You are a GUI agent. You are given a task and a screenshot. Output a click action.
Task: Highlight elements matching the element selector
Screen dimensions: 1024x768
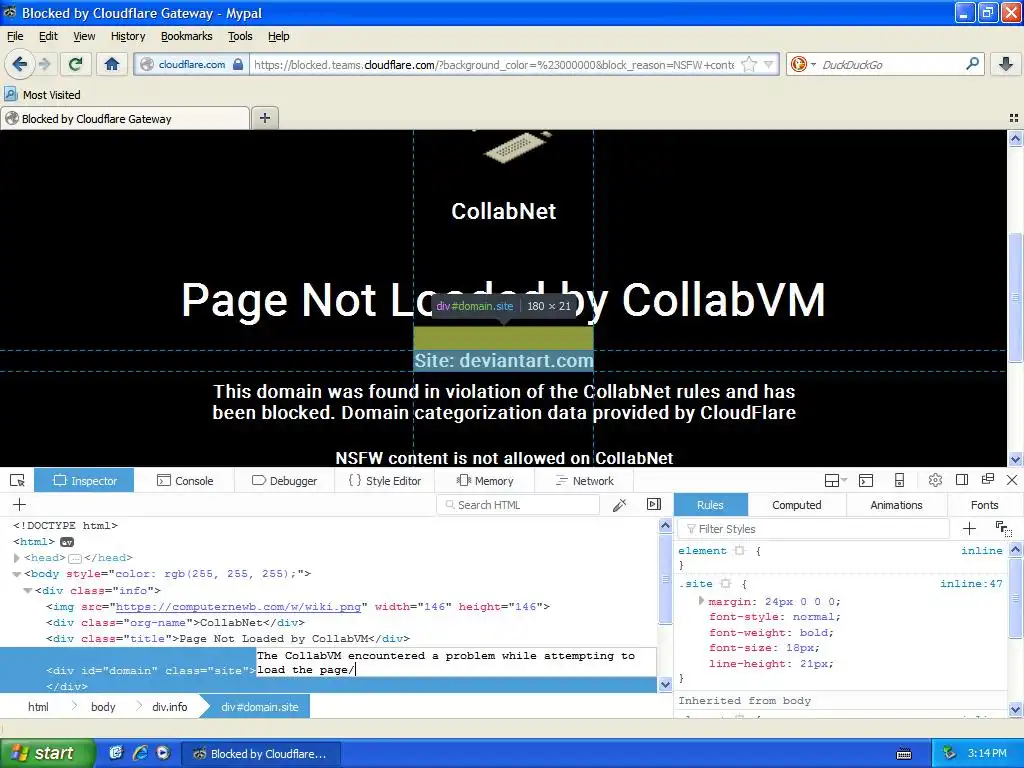coord(739,551)
